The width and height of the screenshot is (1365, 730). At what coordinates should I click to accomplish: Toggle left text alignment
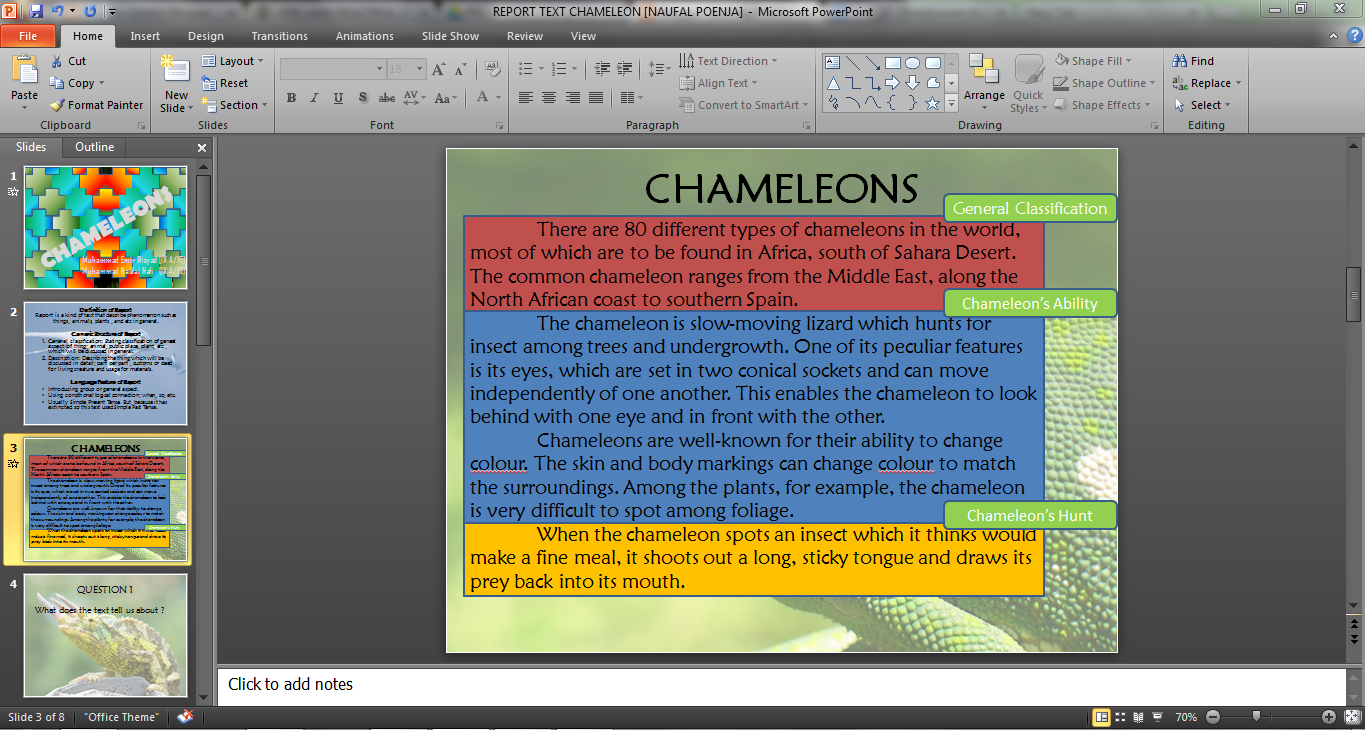tap(526, 97)
